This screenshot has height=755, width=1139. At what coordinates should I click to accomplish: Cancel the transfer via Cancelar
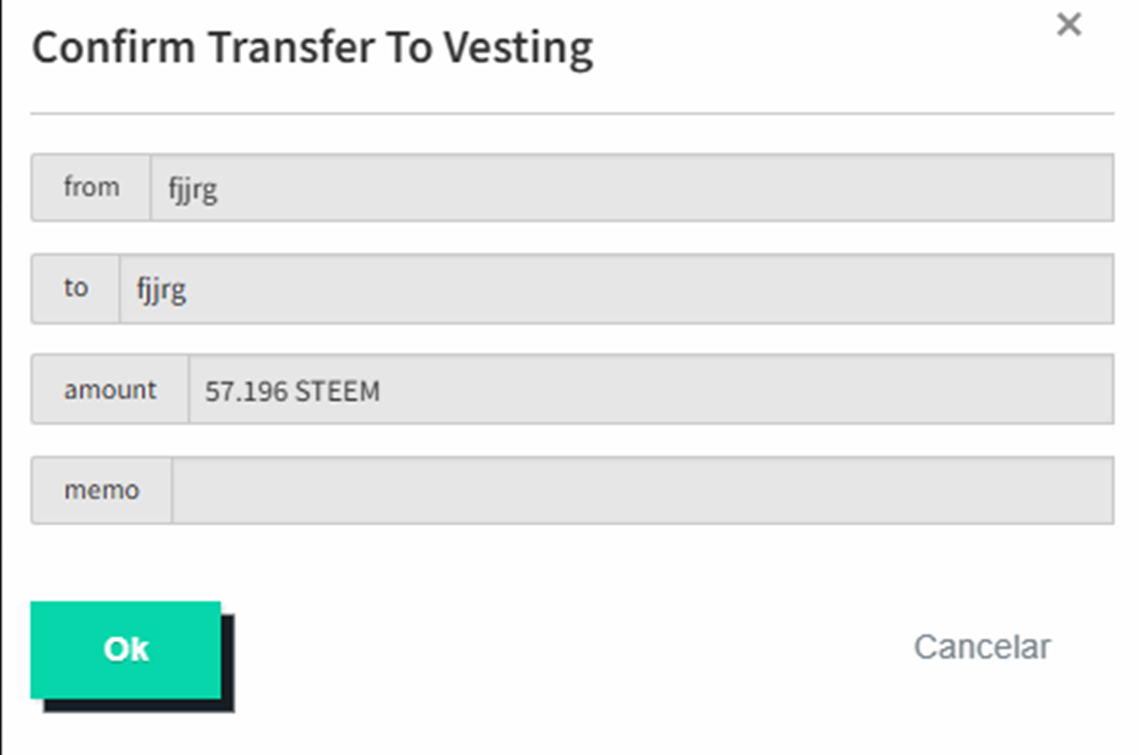click(x=982, y=647)
